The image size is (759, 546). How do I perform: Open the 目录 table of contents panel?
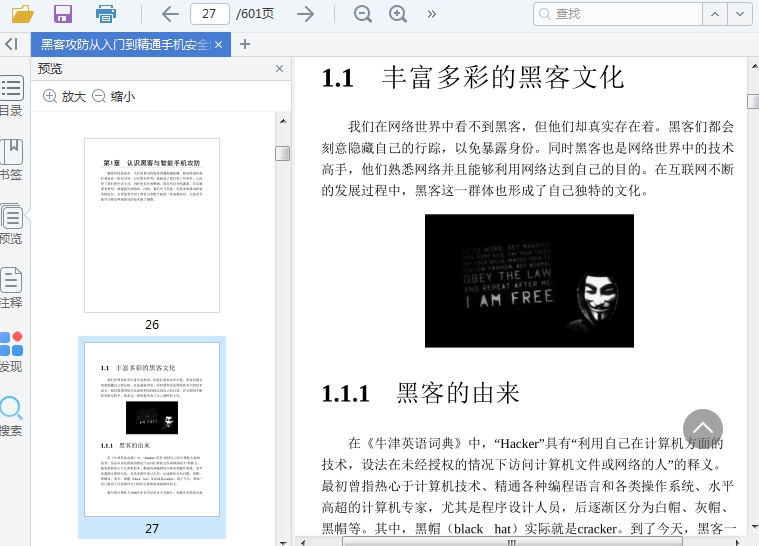pyautogui.click(x=12, y=96)
